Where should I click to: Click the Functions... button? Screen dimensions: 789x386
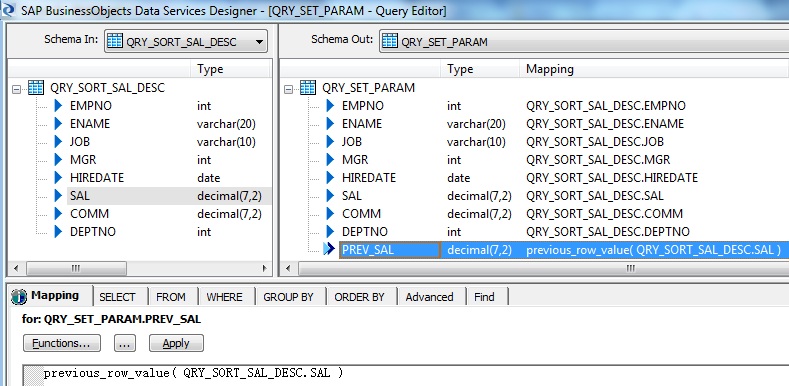61,343
